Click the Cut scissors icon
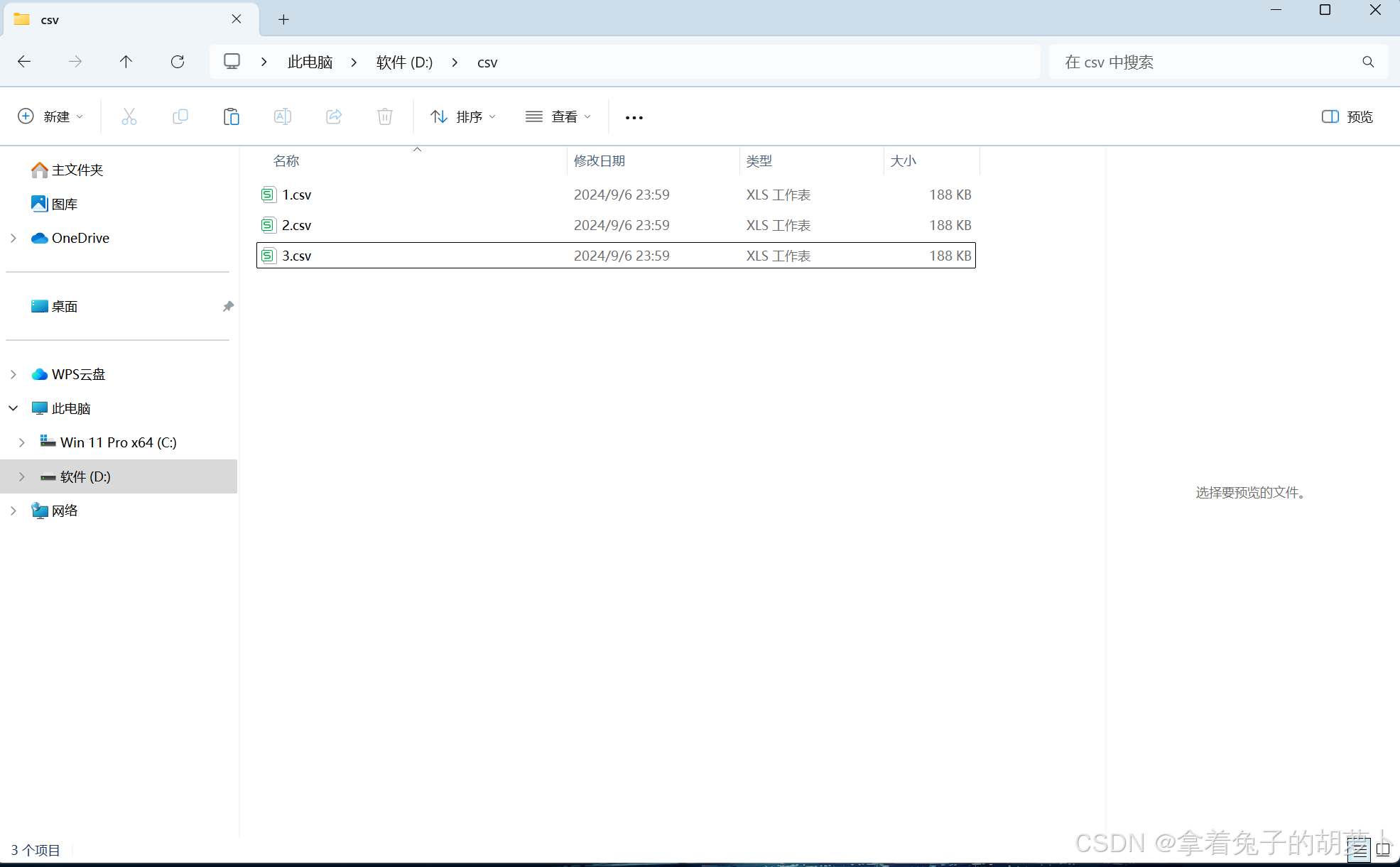Image resolution: width=1400 pixels, height=867 pixels. [129, 116]
